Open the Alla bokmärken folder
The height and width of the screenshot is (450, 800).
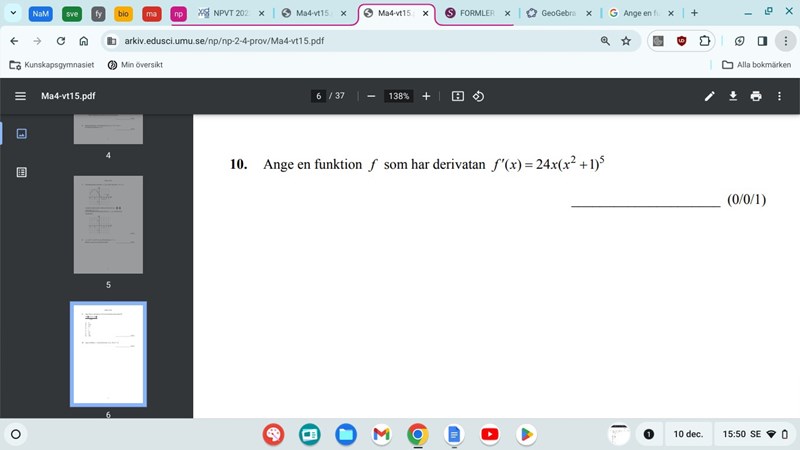756,65
